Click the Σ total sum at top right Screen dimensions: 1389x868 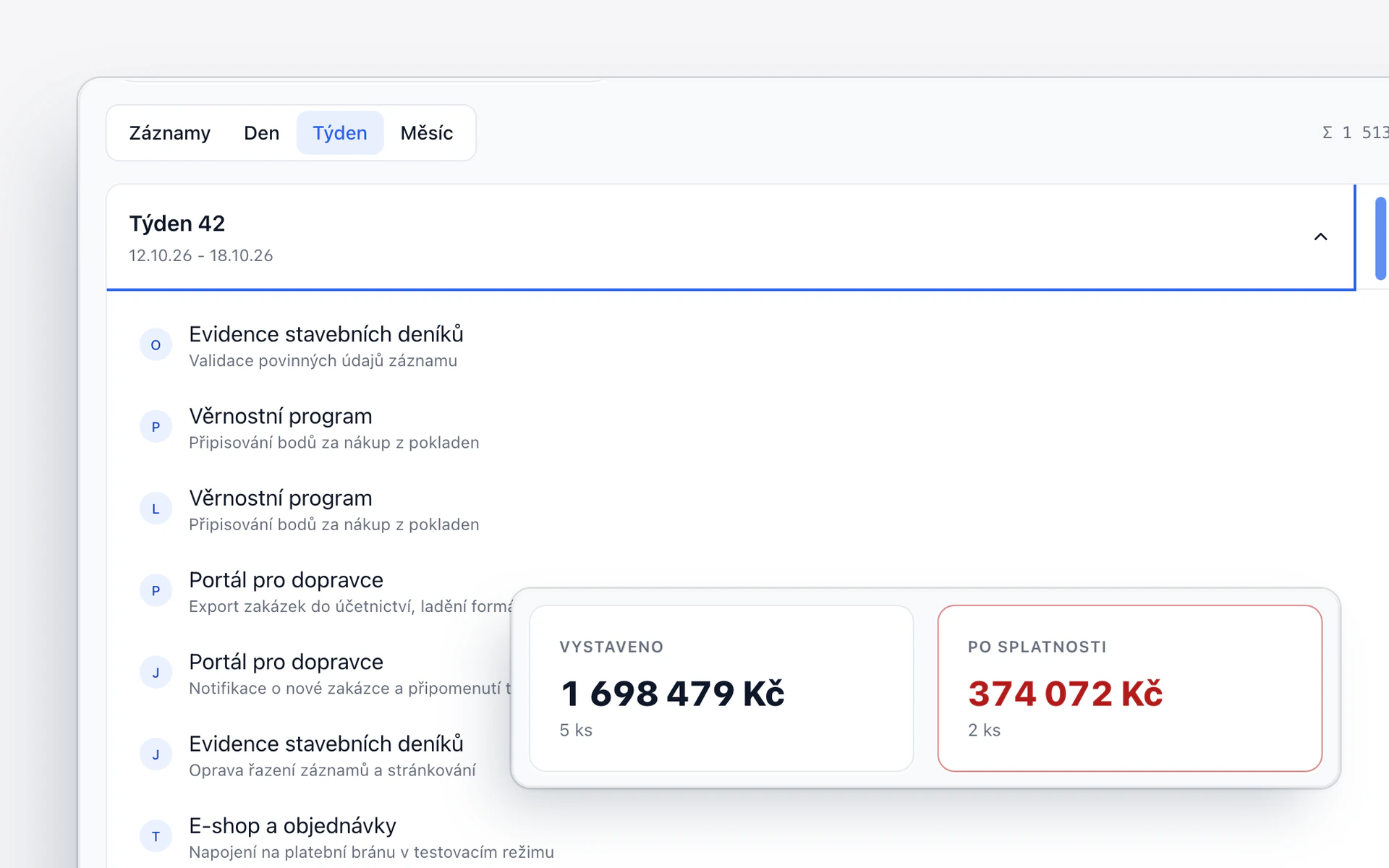pyautogui.click(x=1355, y=132)
